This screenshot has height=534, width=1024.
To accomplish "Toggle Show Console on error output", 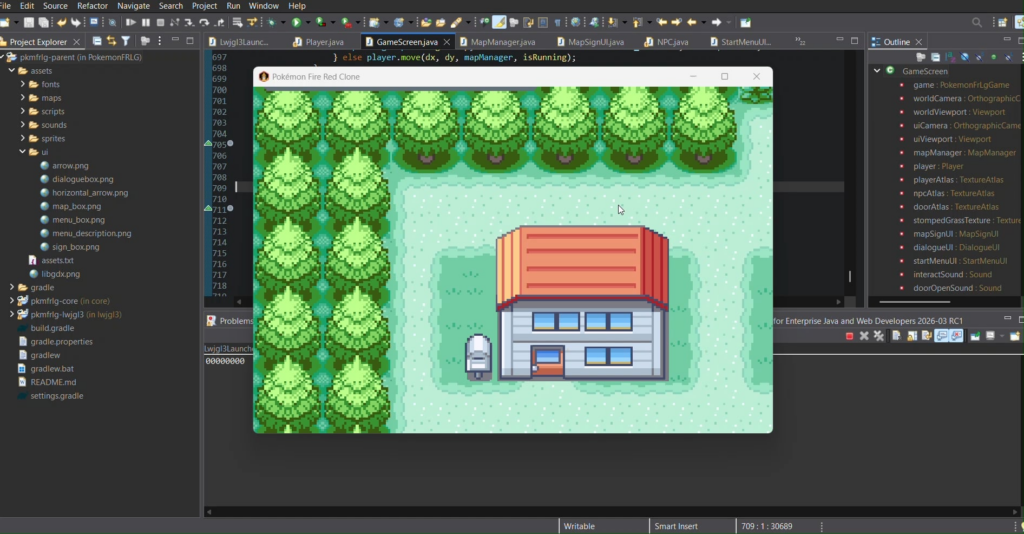I will coord(957,336).
